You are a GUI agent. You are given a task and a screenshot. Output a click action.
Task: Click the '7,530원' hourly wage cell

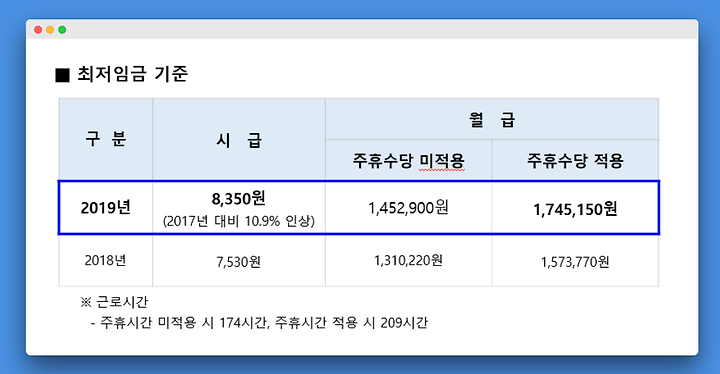point(238,262)
